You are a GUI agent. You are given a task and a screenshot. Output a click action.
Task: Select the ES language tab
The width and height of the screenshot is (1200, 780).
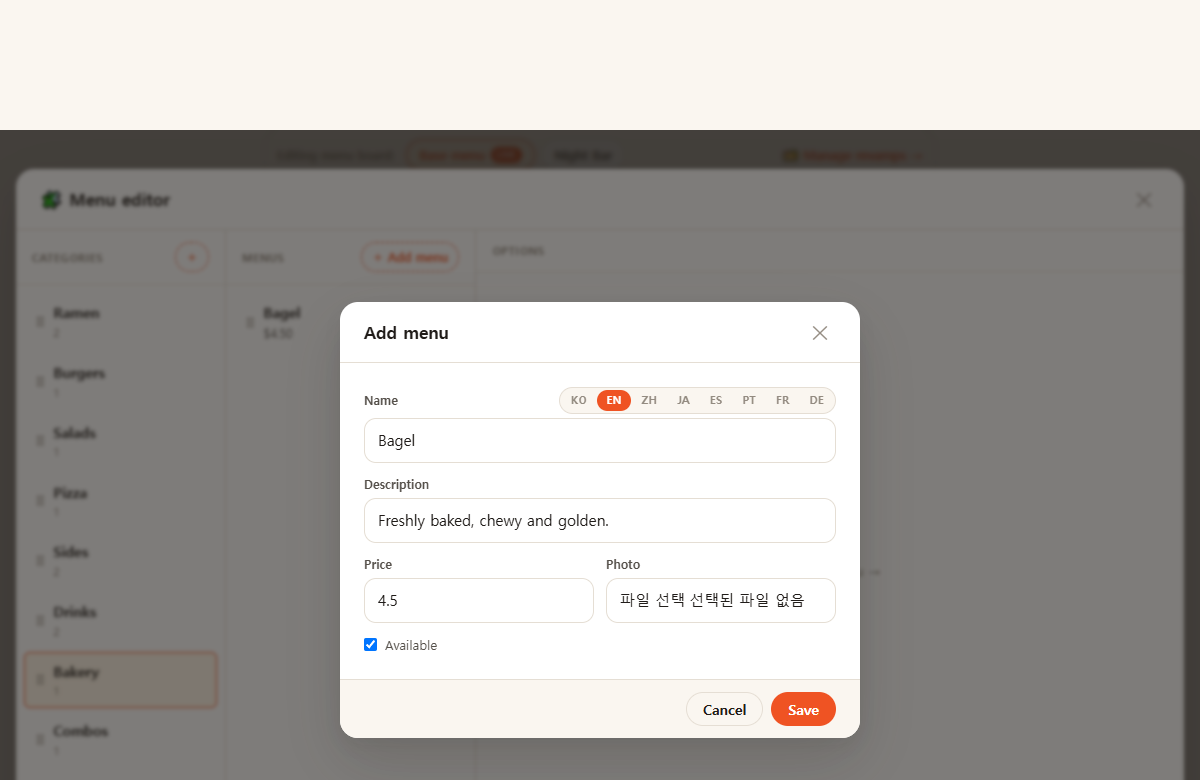[716, 400]
